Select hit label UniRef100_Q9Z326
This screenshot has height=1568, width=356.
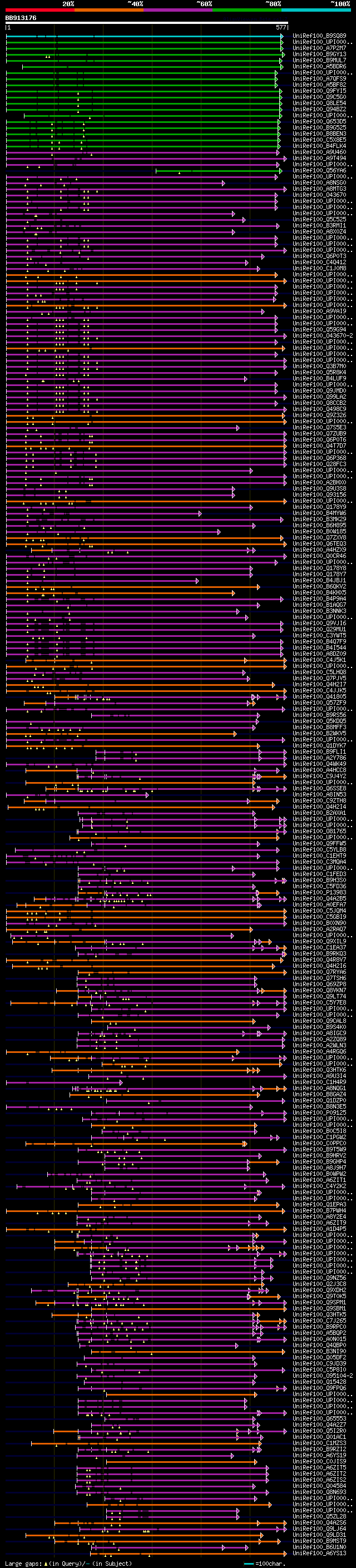[319, 416]
